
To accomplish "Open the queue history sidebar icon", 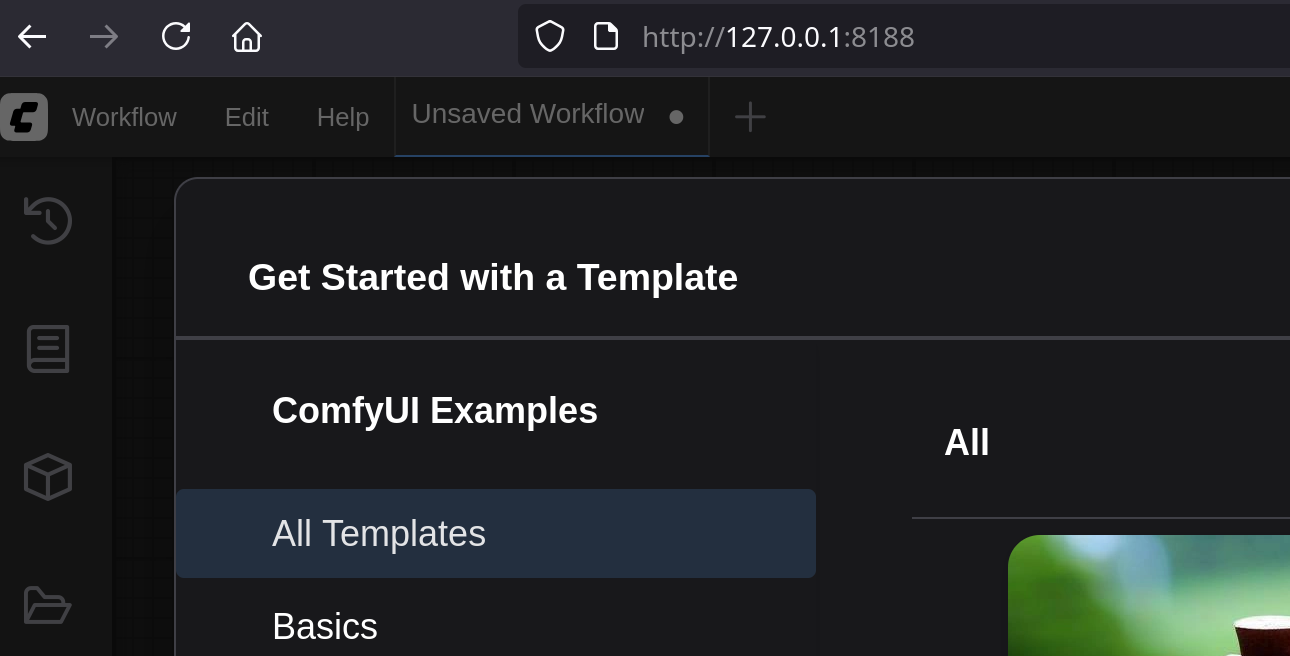I will click(47, 220).
